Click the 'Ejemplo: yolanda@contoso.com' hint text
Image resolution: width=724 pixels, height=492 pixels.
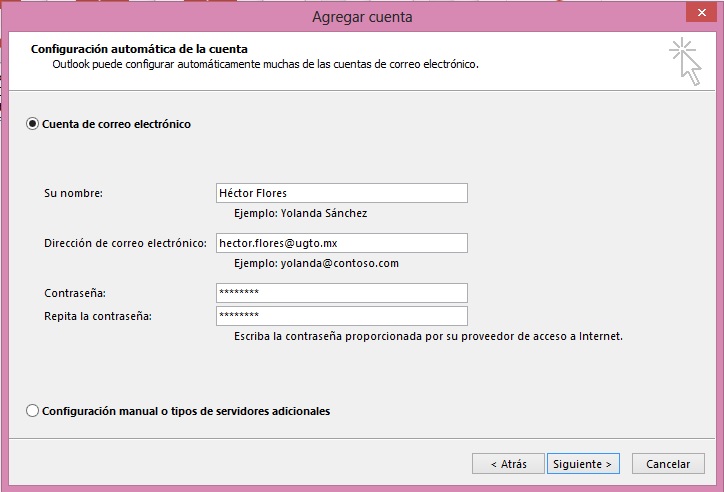tap(316, 263)
